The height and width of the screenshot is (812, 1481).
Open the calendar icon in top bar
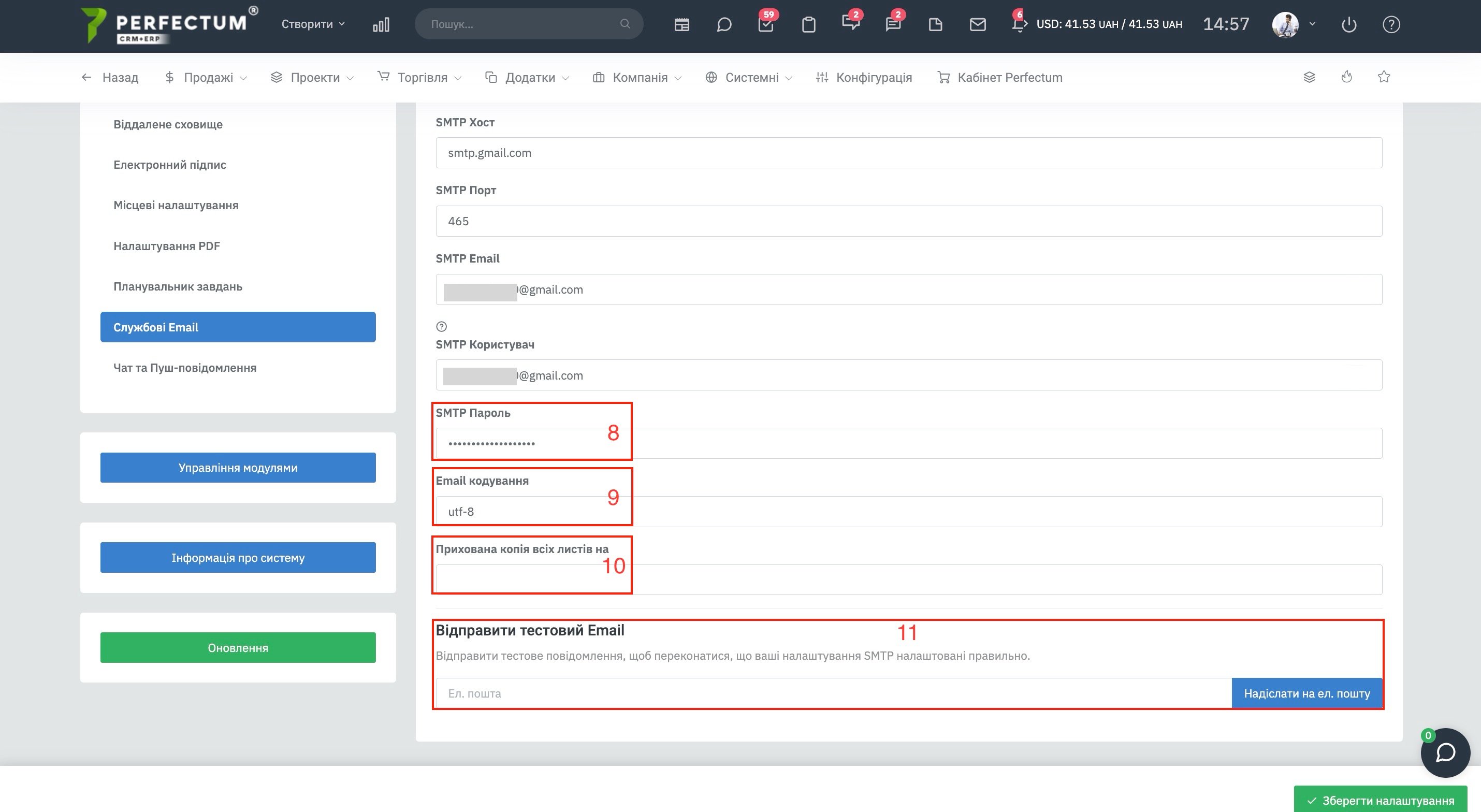681,25
